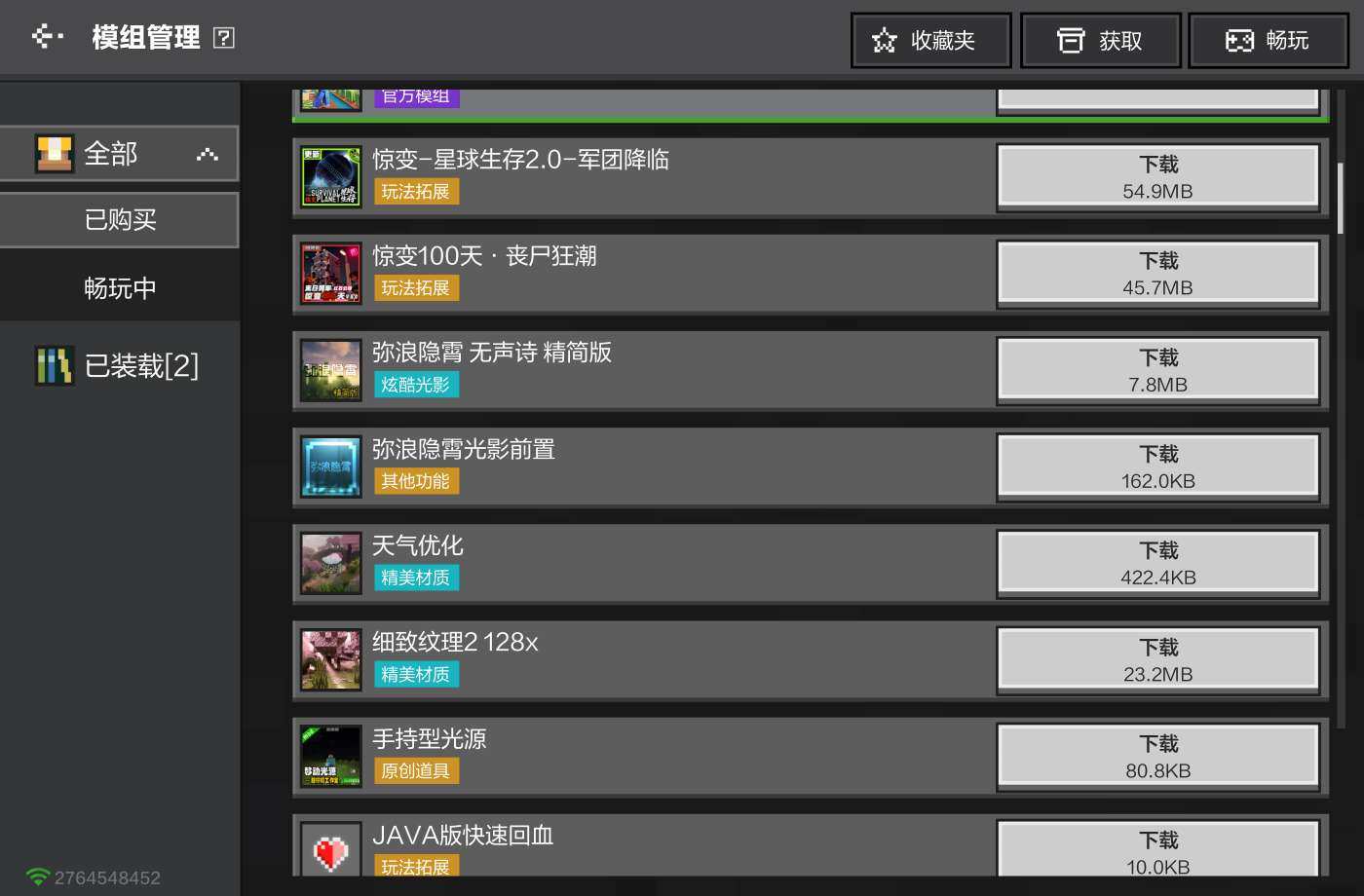Download 弥浪隐霄光影前置 (162.0KB)
Viewport: 1364px width, 896px height.
(1157, 467)
